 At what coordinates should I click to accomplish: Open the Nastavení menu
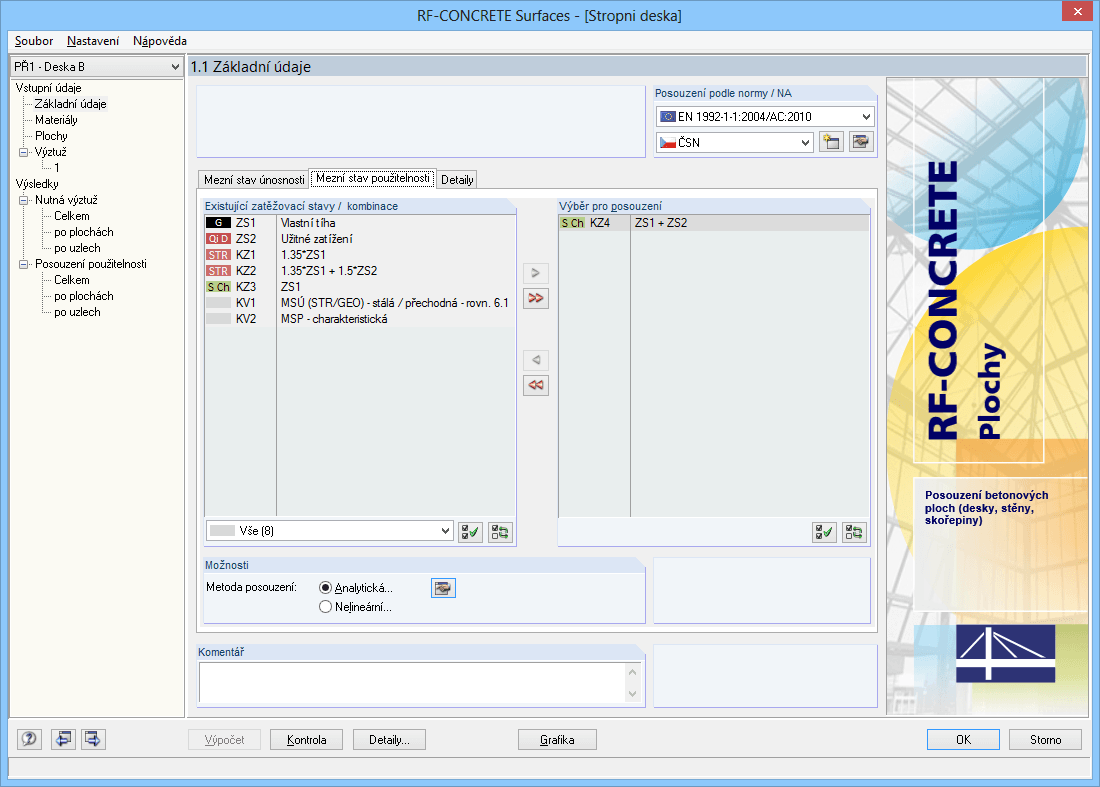click(x=93, y=41)
